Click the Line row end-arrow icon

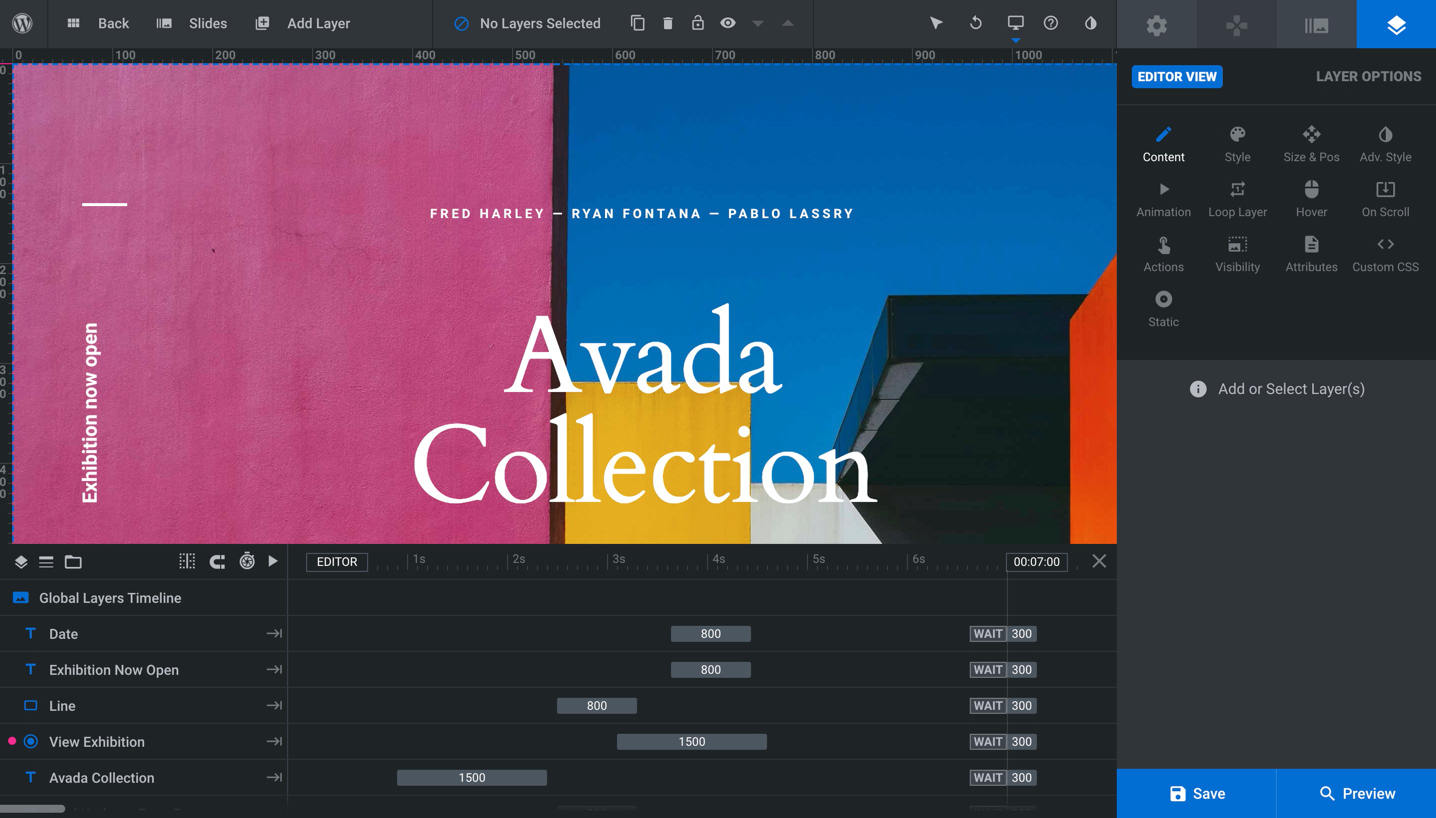274,706
